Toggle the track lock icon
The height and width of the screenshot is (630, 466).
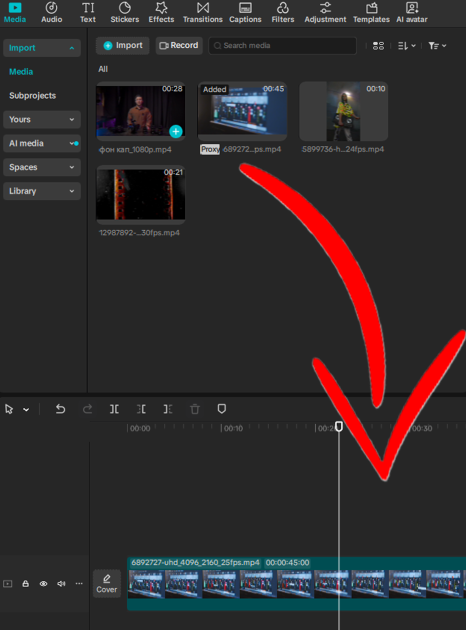coord(25,583)
